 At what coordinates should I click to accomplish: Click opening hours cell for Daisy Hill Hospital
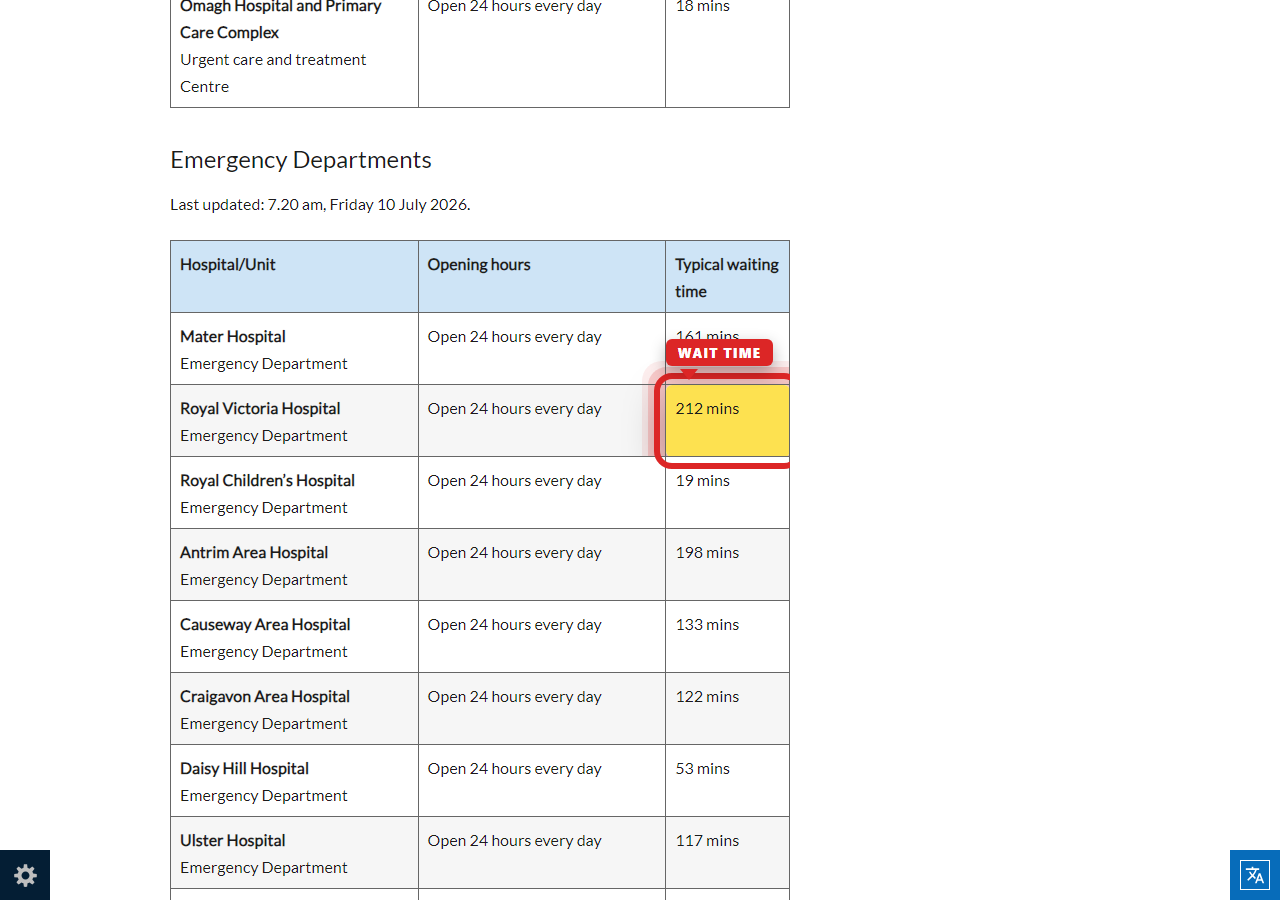(542, 781)
